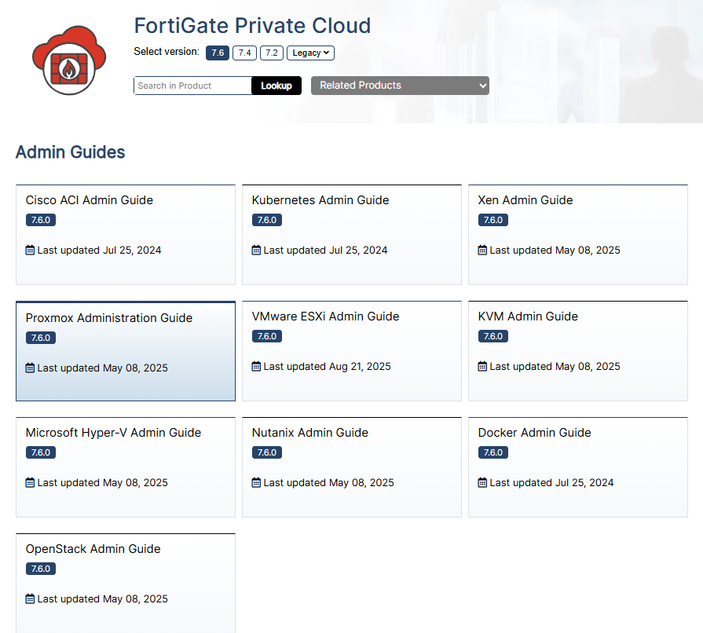Select version 7.6
The image size is (703, 633).
pos(218,53)
